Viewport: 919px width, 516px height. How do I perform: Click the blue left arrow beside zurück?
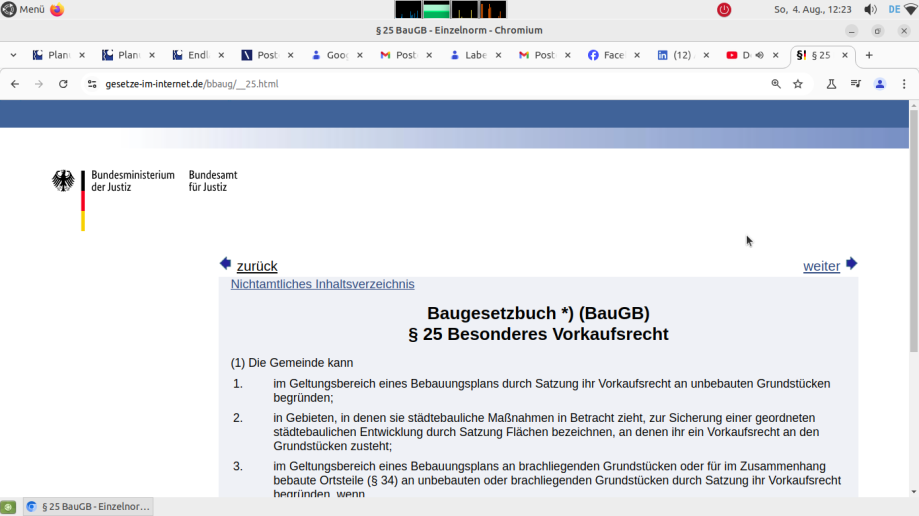pos(225,264)
